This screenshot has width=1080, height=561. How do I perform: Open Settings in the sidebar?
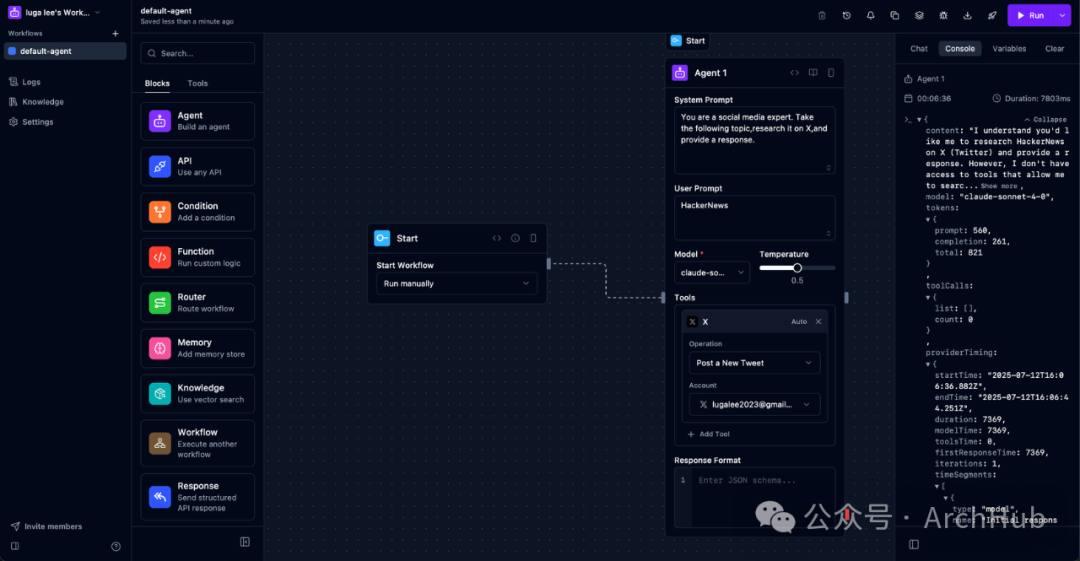point(37,122)
